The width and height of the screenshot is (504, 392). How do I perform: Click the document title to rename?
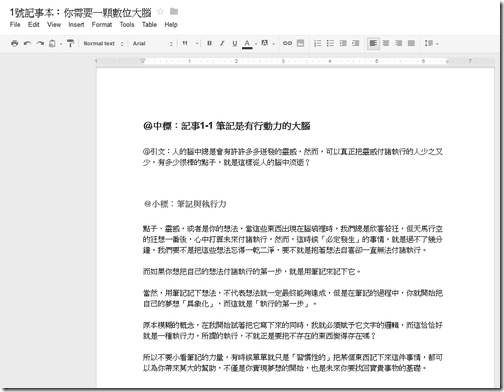tap(80, 13)
